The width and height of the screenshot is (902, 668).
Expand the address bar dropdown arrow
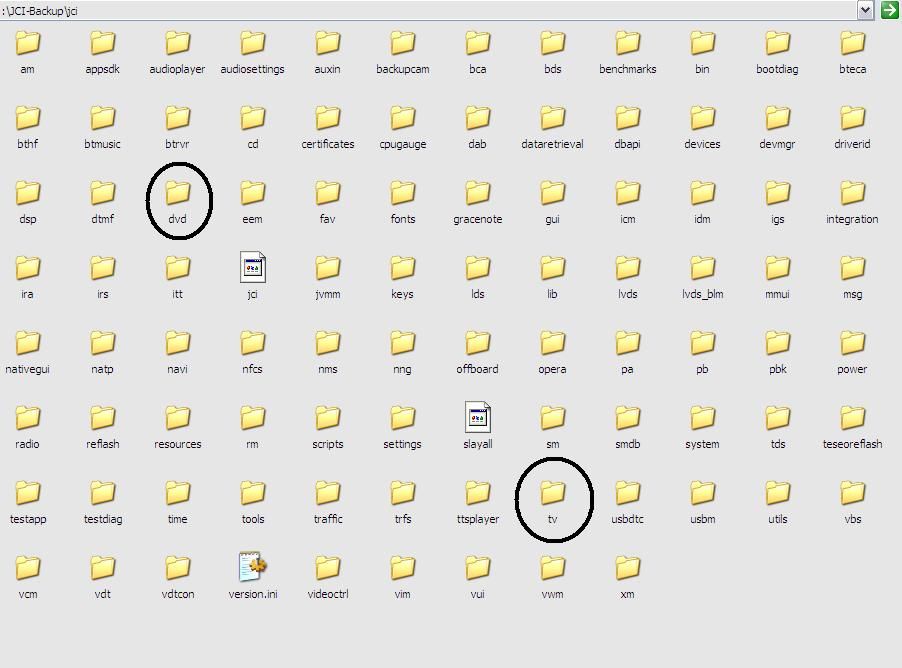[x=865, y=10]
